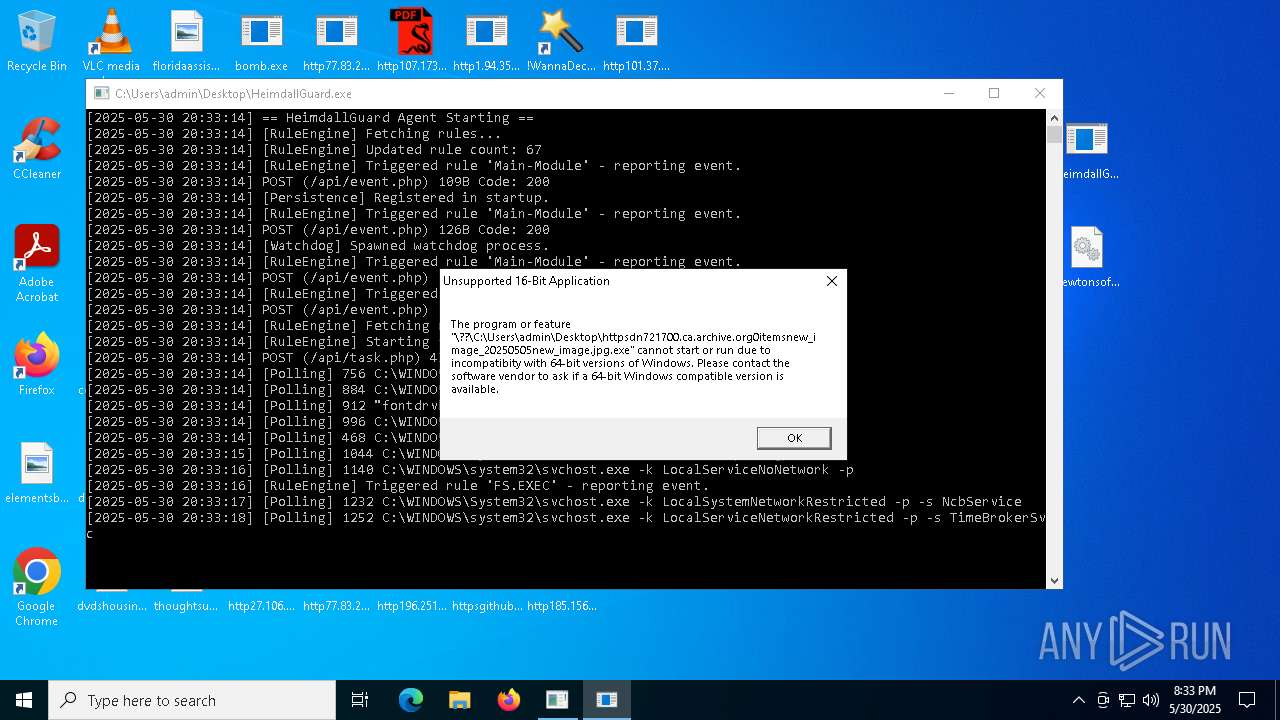The height and width of the screenshot is (720, 1280).
Task: Open File Explorer from taskbar
Action: [459, 700]
